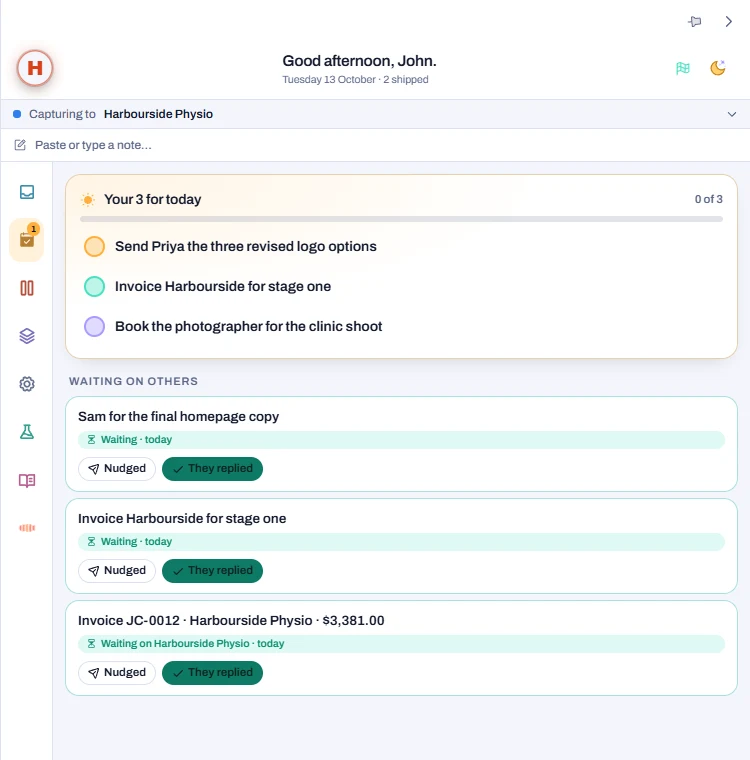Click Waiting on Harbourside Physio today status
The image size is (750, 760).
(x=401, y=644)
